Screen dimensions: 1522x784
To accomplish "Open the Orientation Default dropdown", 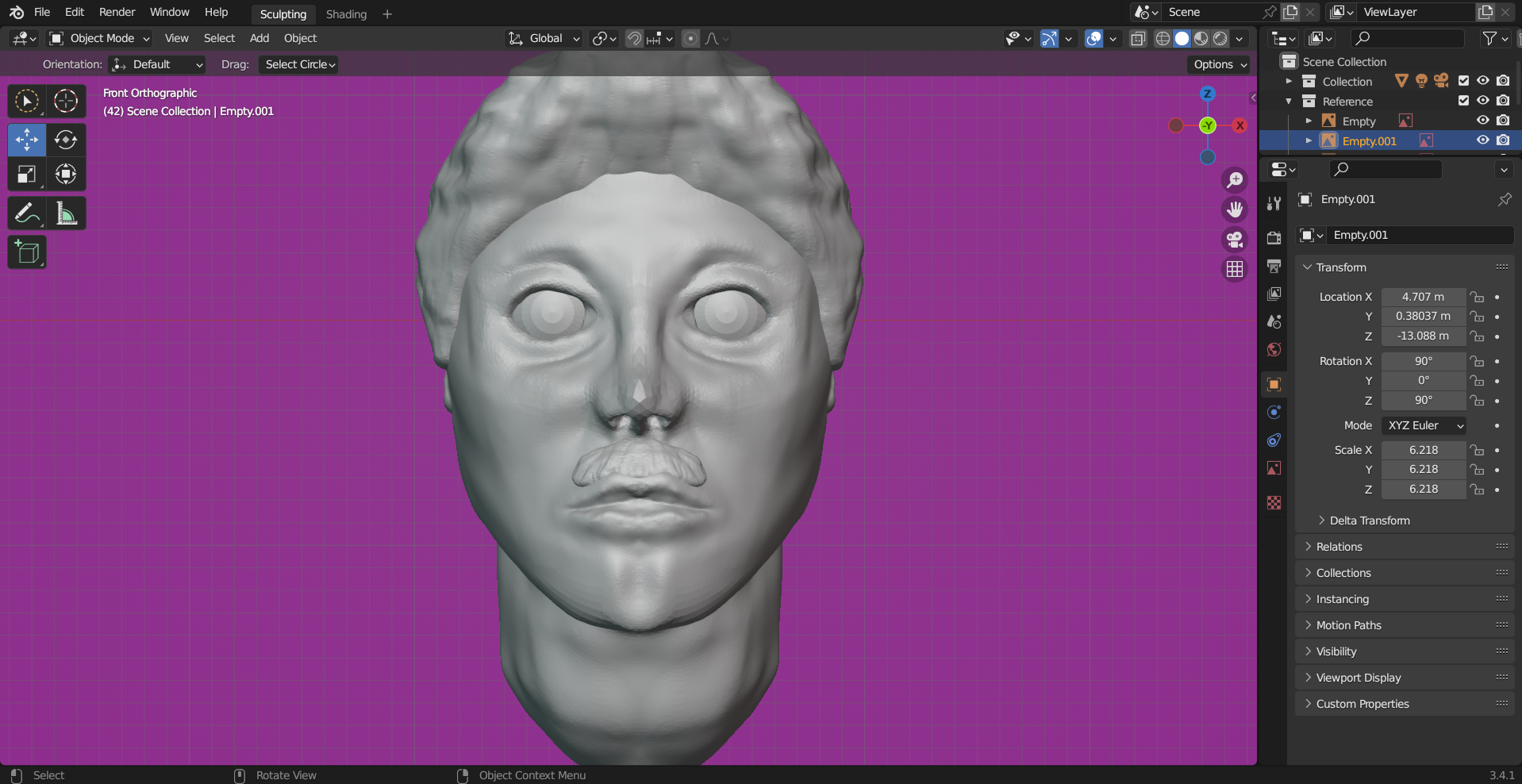I will point(157,64).
